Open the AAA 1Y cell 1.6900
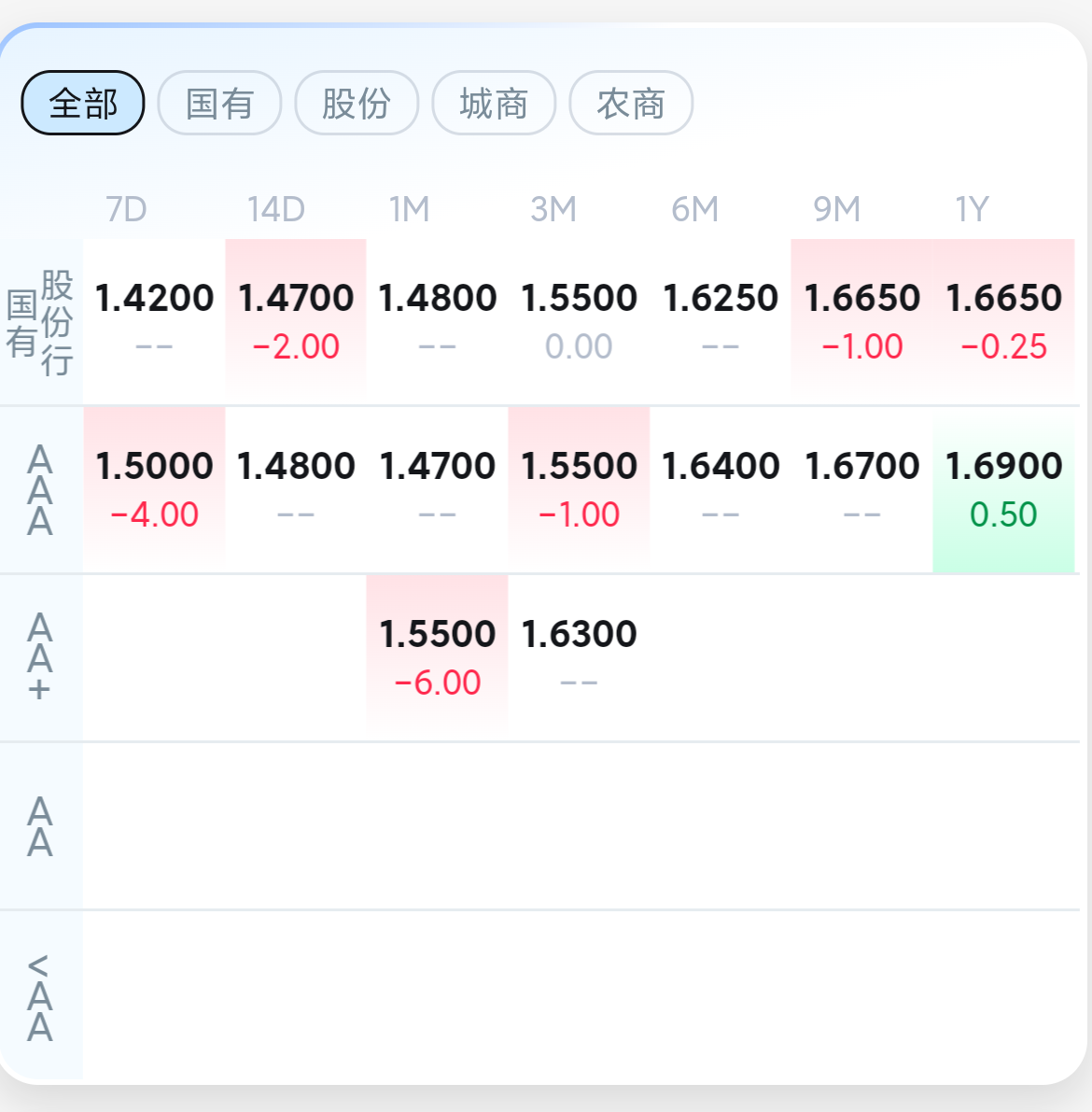This screenshot has width=1092, height=1112. click(1003, 490)
